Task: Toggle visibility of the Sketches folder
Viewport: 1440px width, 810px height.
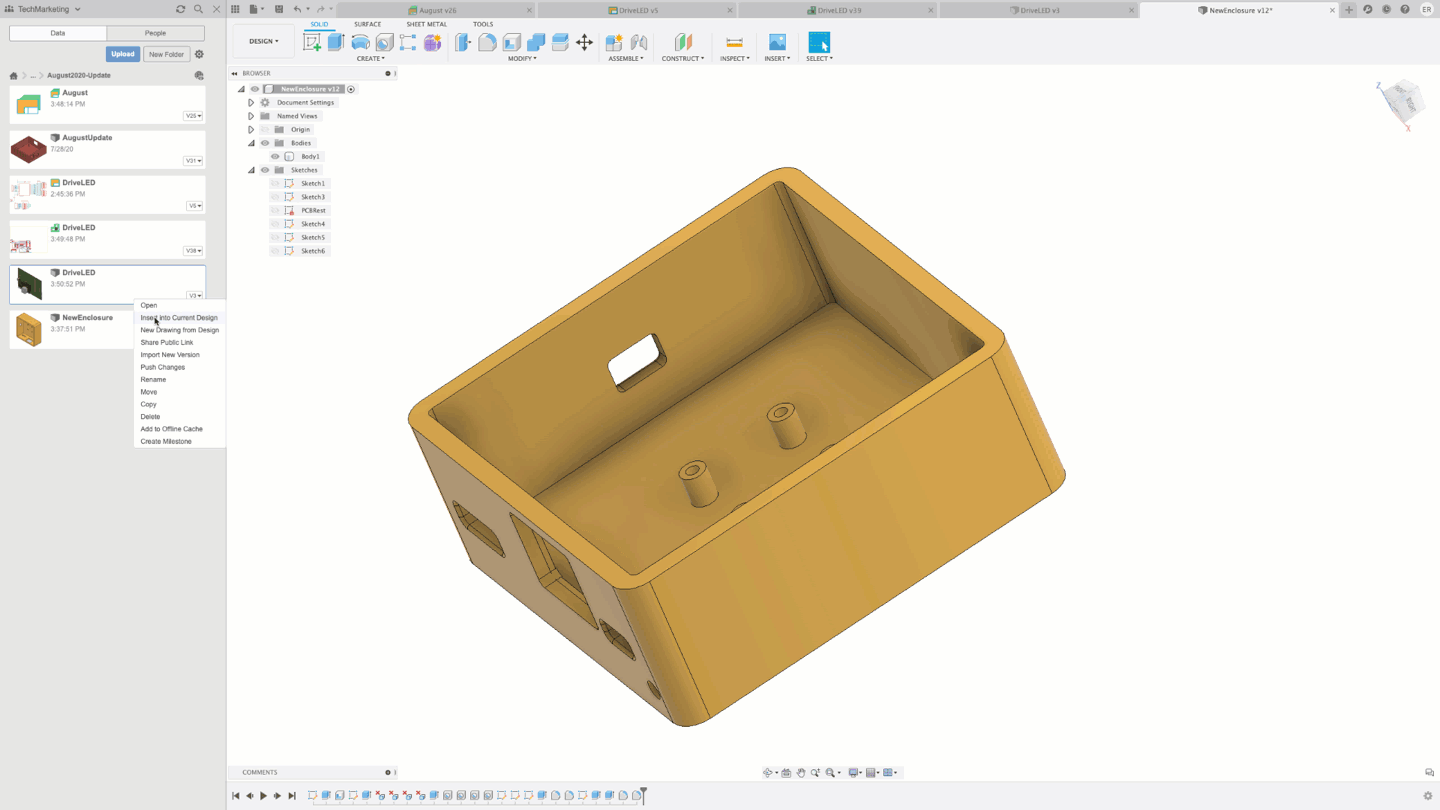Action: pyautogui.click(x=265, y=170)
